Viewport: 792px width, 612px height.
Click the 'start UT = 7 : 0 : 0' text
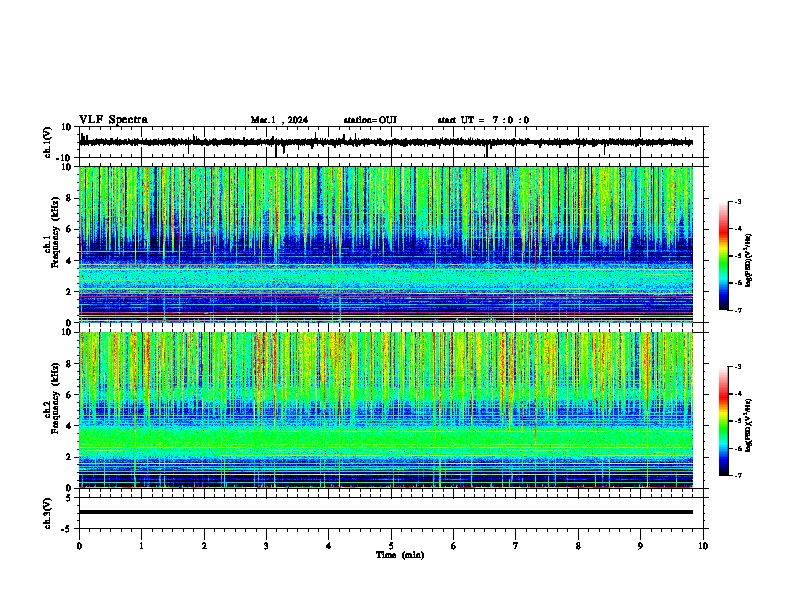(x=483, y=120)
